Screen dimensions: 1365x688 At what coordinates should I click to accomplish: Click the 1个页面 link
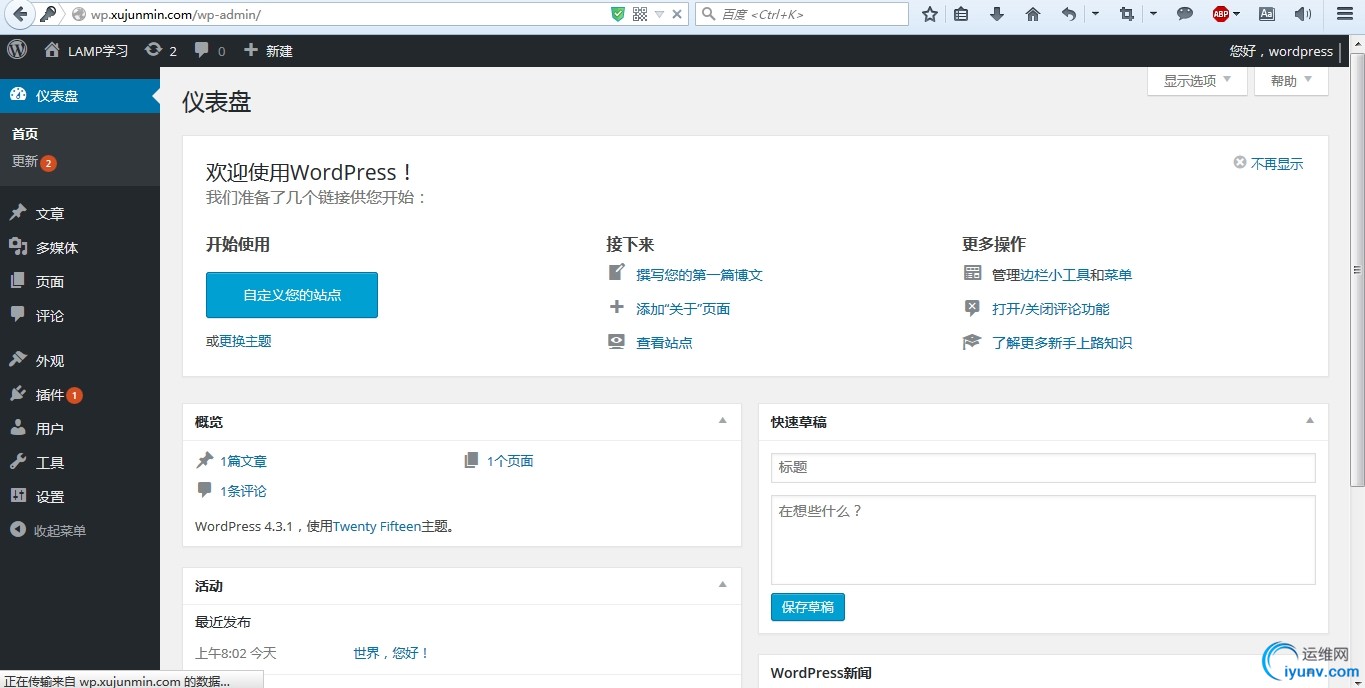[510, 461]
